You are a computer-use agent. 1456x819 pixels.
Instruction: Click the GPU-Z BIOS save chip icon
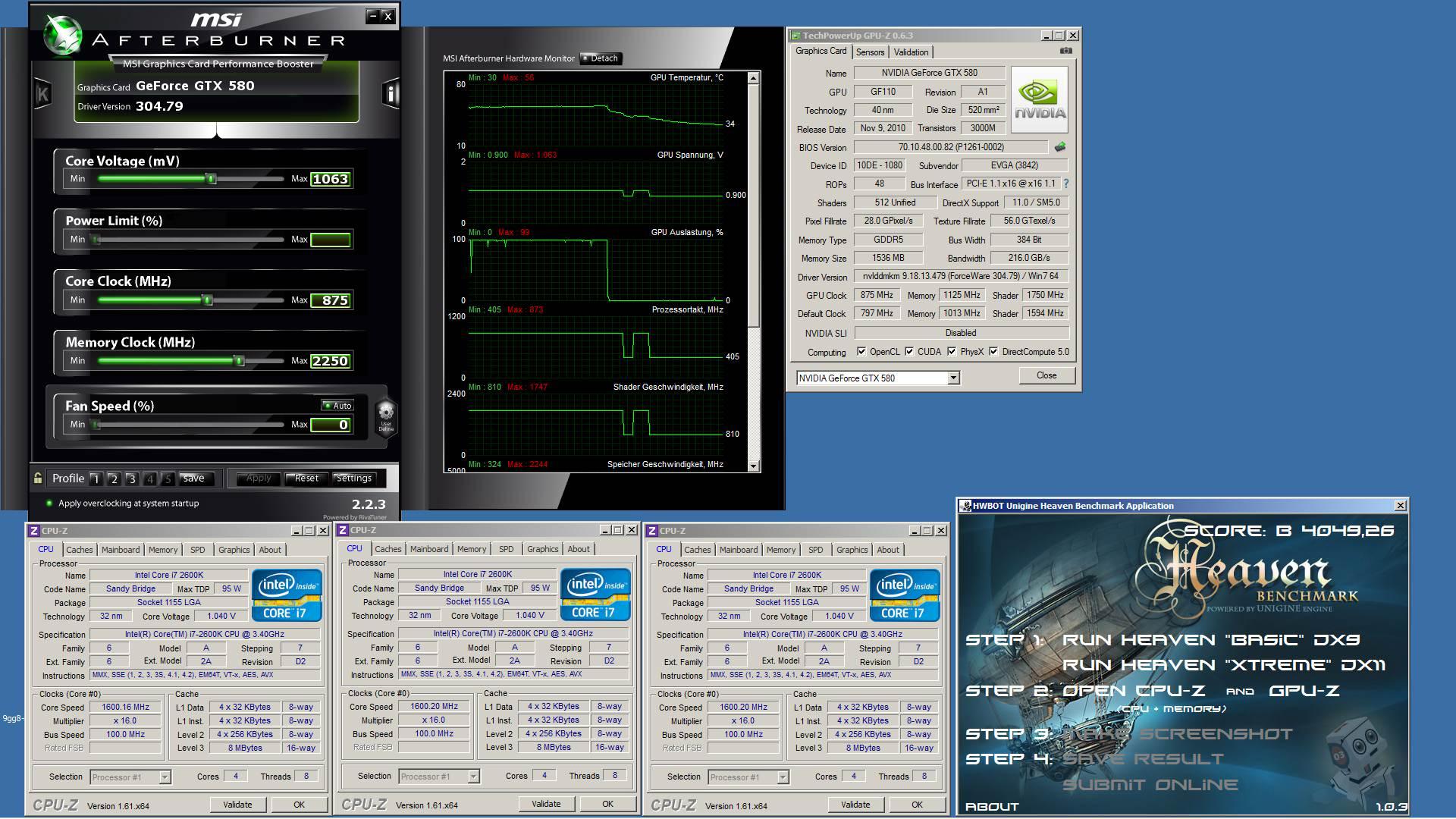point(1059,147)
